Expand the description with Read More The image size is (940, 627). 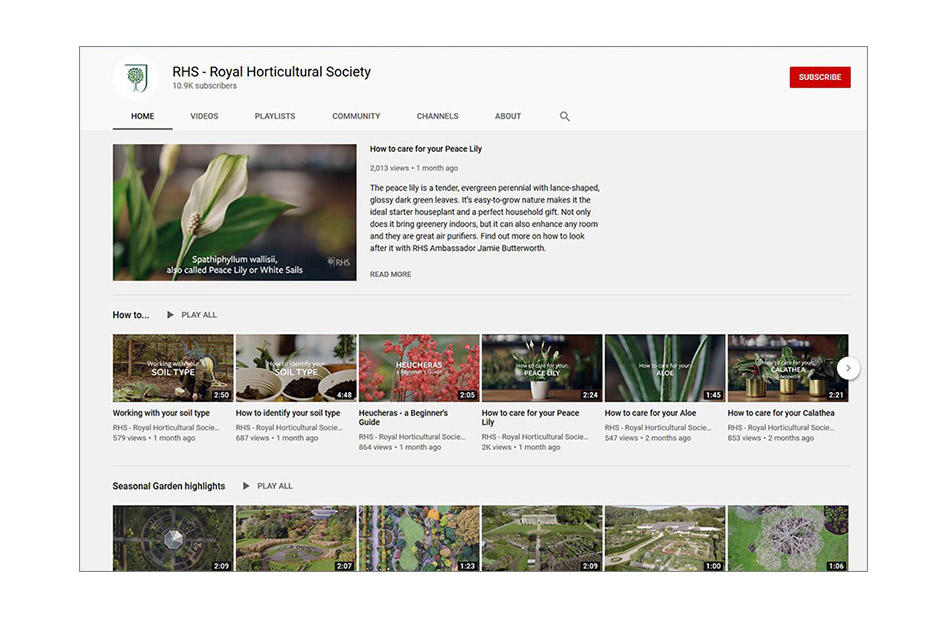click(x=390, y=274)
